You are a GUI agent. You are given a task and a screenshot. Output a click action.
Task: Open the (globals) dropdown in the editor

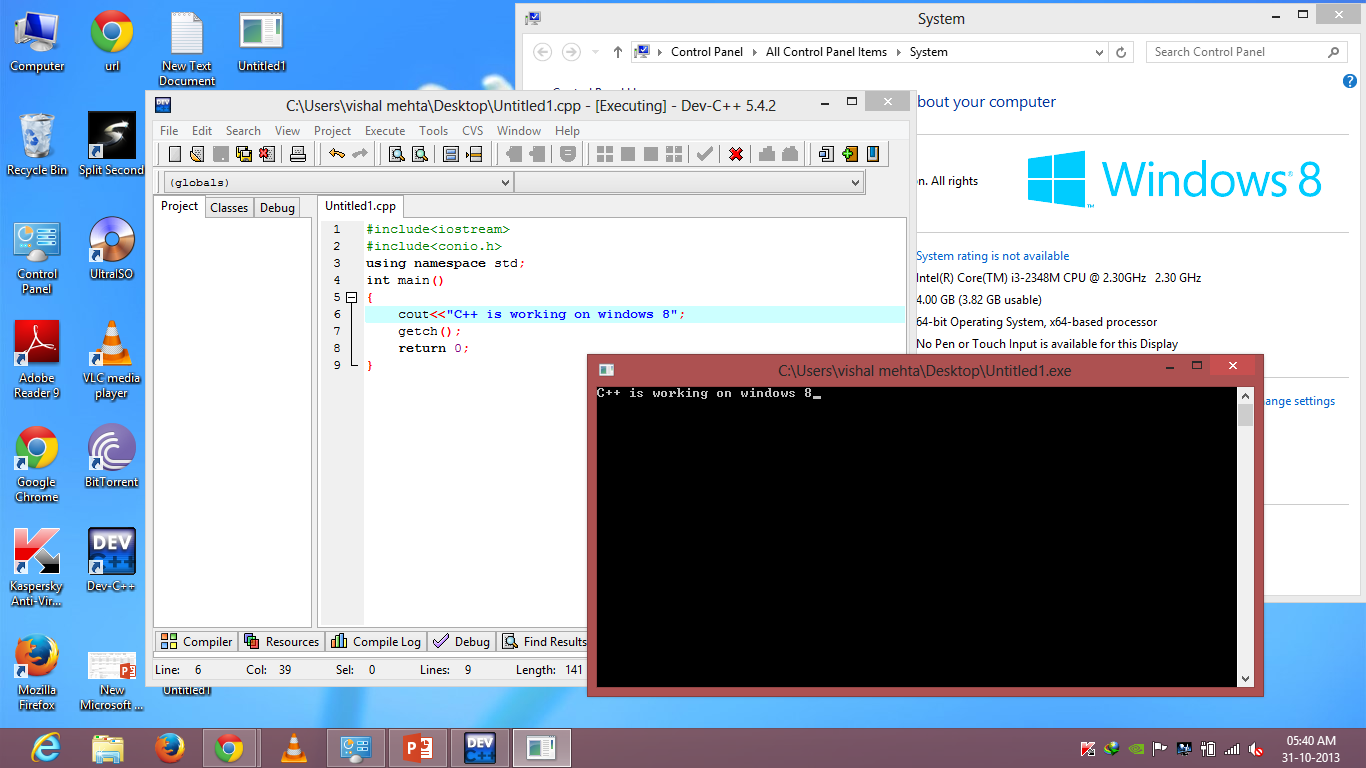tap(505, 182)
